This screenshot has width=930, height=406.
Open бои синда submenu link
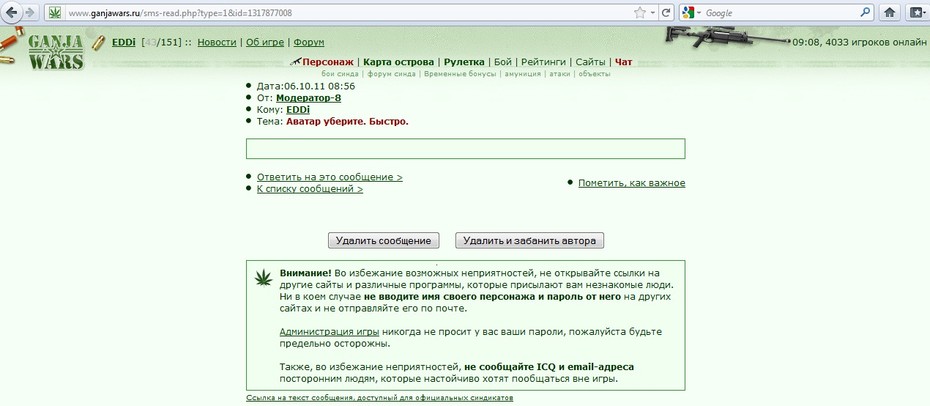pos(340,74)
